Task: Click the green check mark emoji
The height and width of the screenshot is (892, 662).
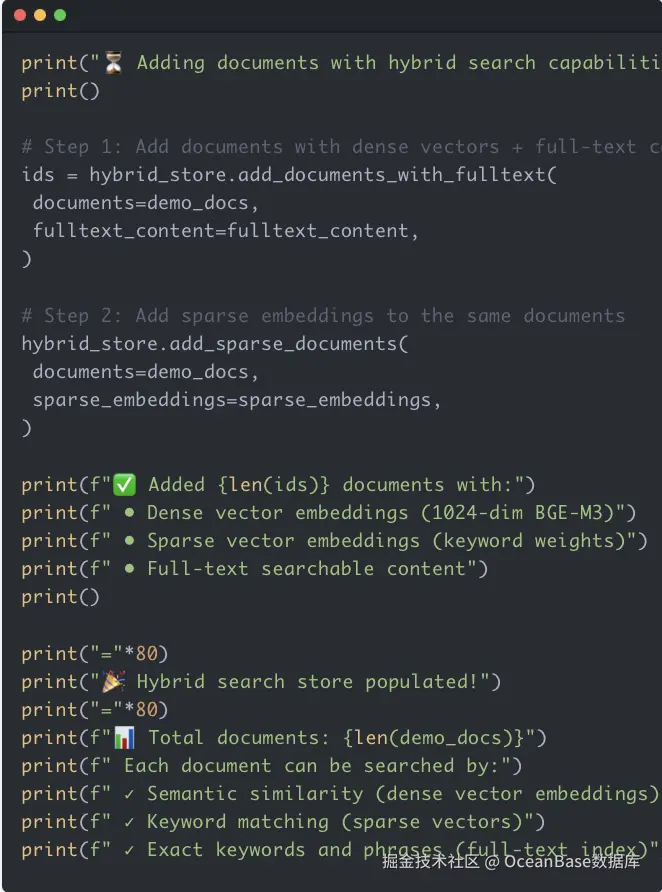Action: pos(124,485)
